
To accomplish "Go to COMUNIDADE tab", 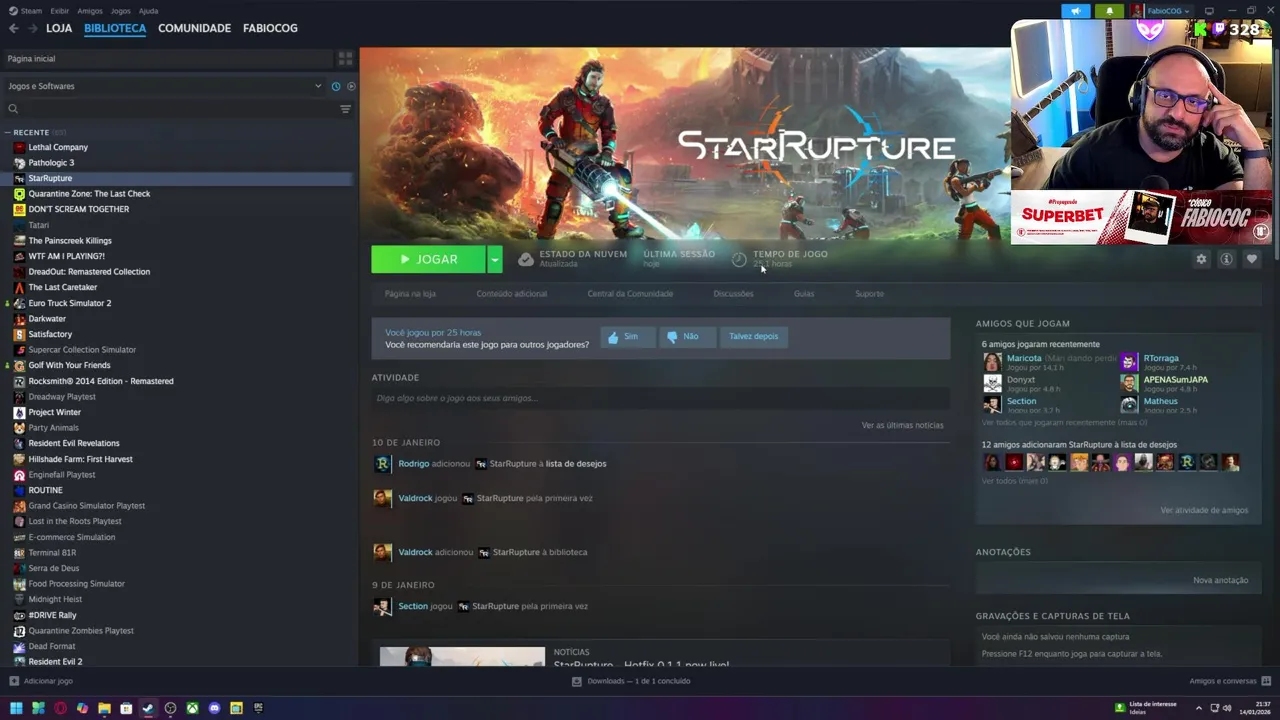I will [194, 28].
